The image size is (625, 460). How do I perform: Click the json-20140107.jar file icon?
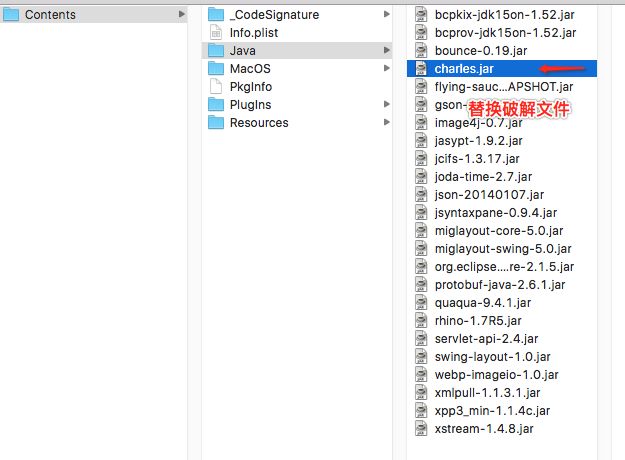click(421, 195)
